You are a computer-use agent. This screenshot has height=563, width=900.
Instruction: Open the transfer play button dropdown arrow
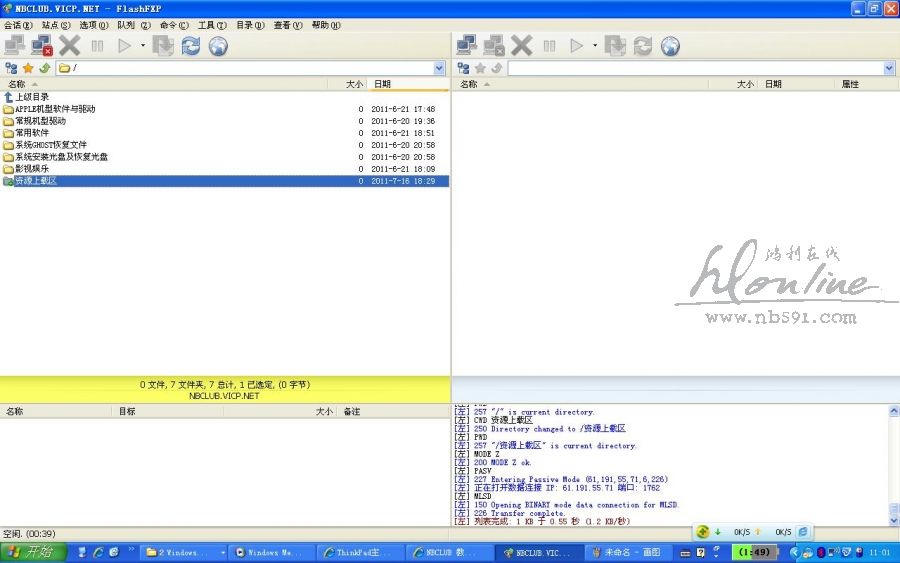coord(142,45)
